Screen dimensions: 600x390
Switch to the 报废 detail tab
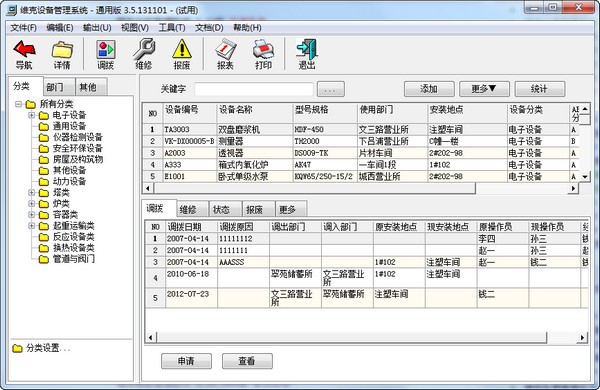point(259,209)
